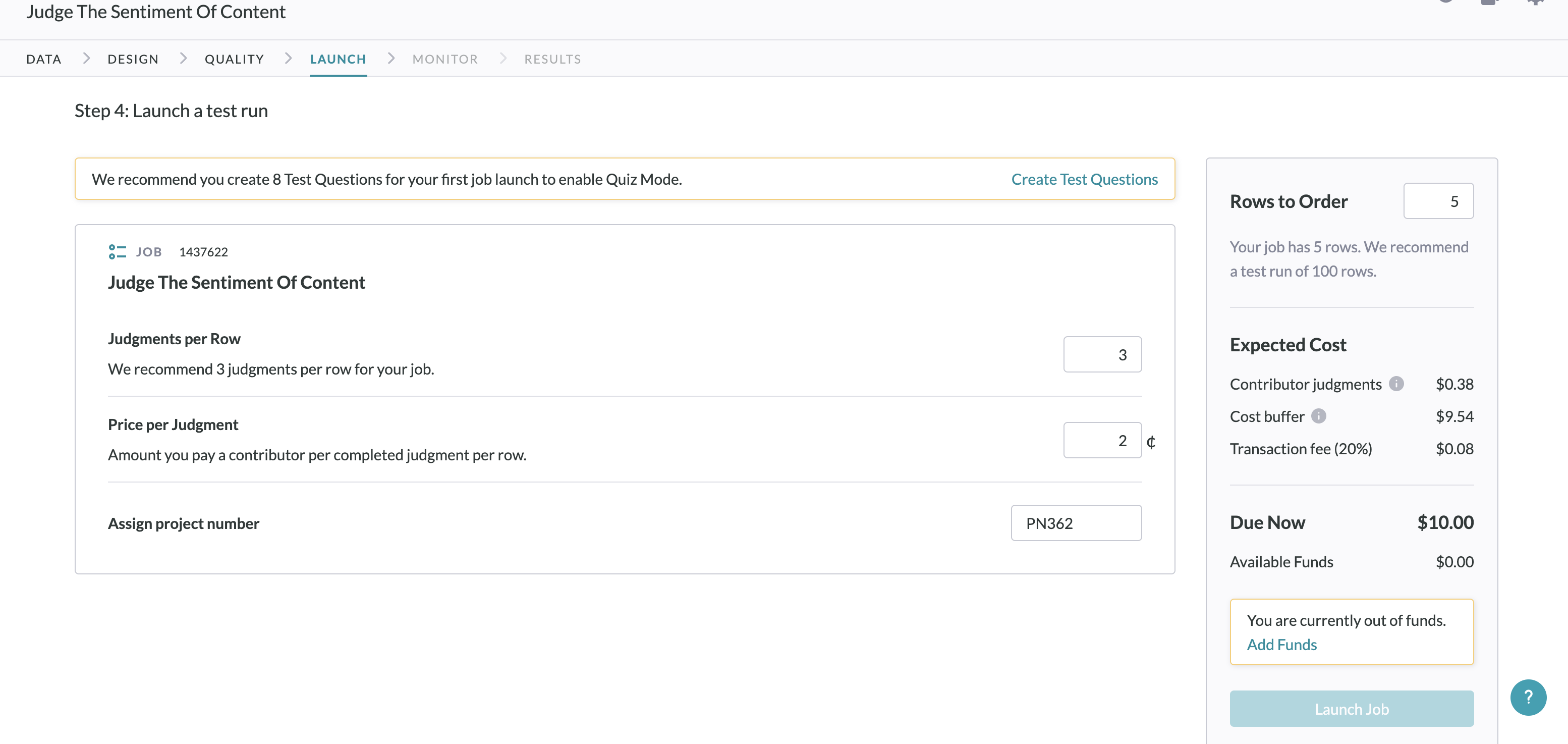
Task: Click the Expected Cost heading
Action: pos(1288,345)
